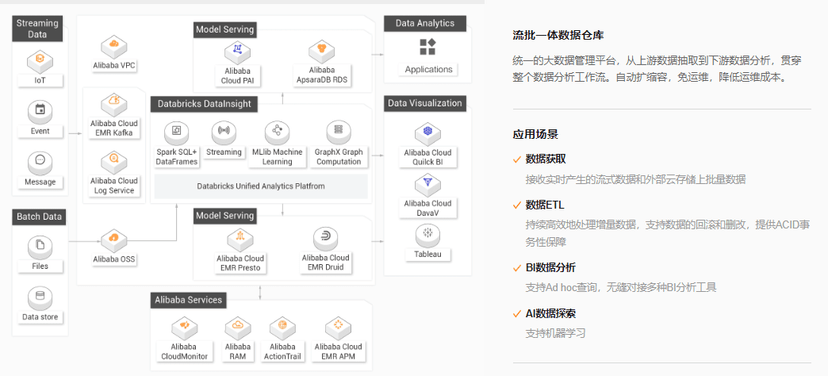Click the 流批一体数据仓库 heading

pyautogui.click(x=558, y=35)
